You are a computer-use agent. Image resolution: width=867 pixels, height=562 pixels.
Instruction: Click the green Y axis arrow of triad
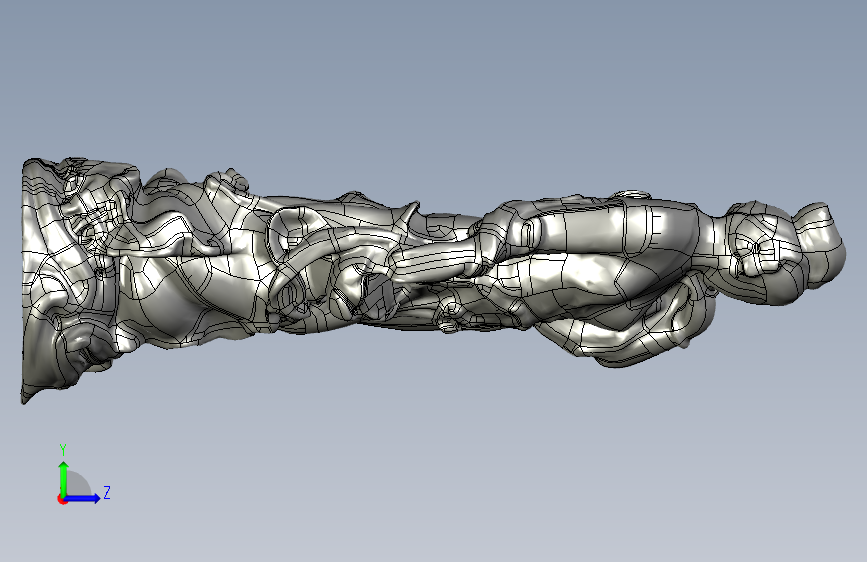(x=64, y=479)
